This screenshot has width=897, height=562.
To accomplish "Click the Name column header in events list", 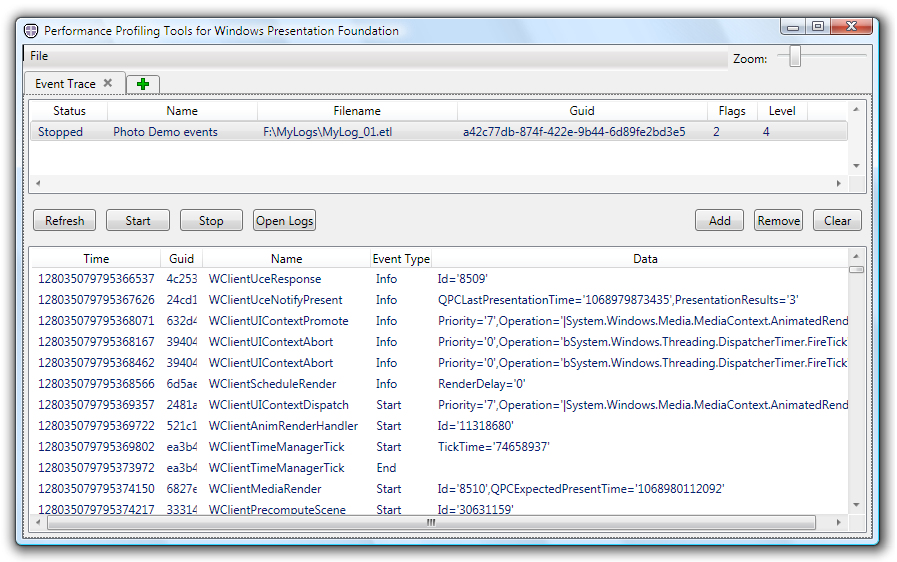I will [287, 259].
